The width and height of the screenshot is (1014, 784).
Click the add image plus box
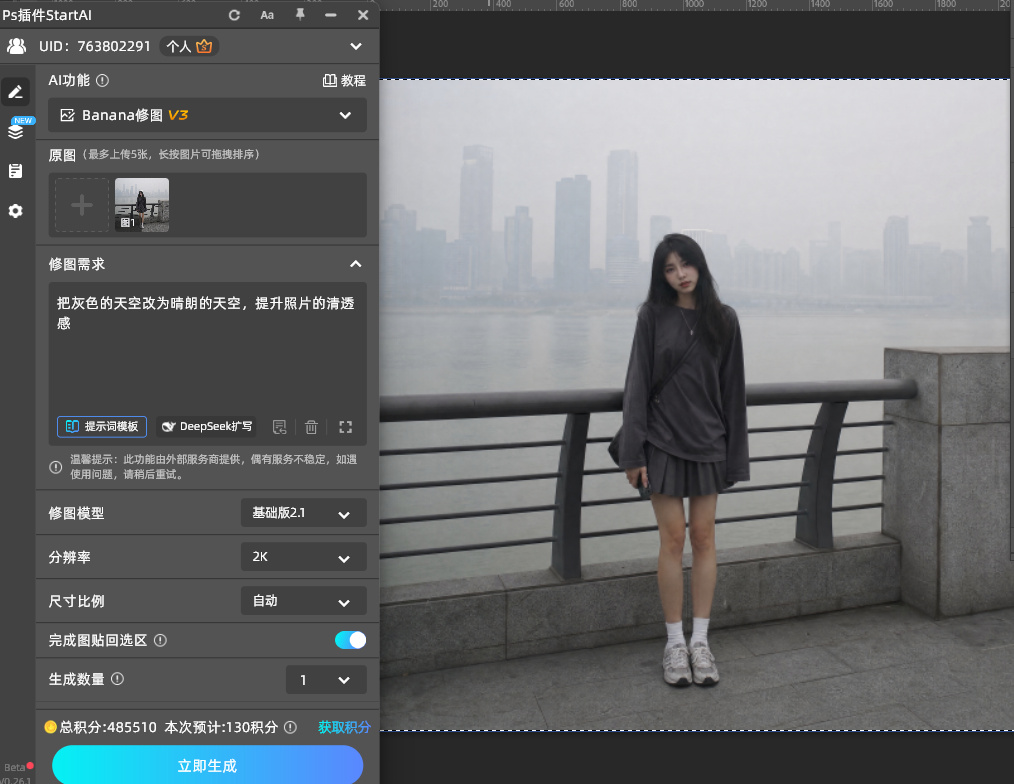(82, 205)
